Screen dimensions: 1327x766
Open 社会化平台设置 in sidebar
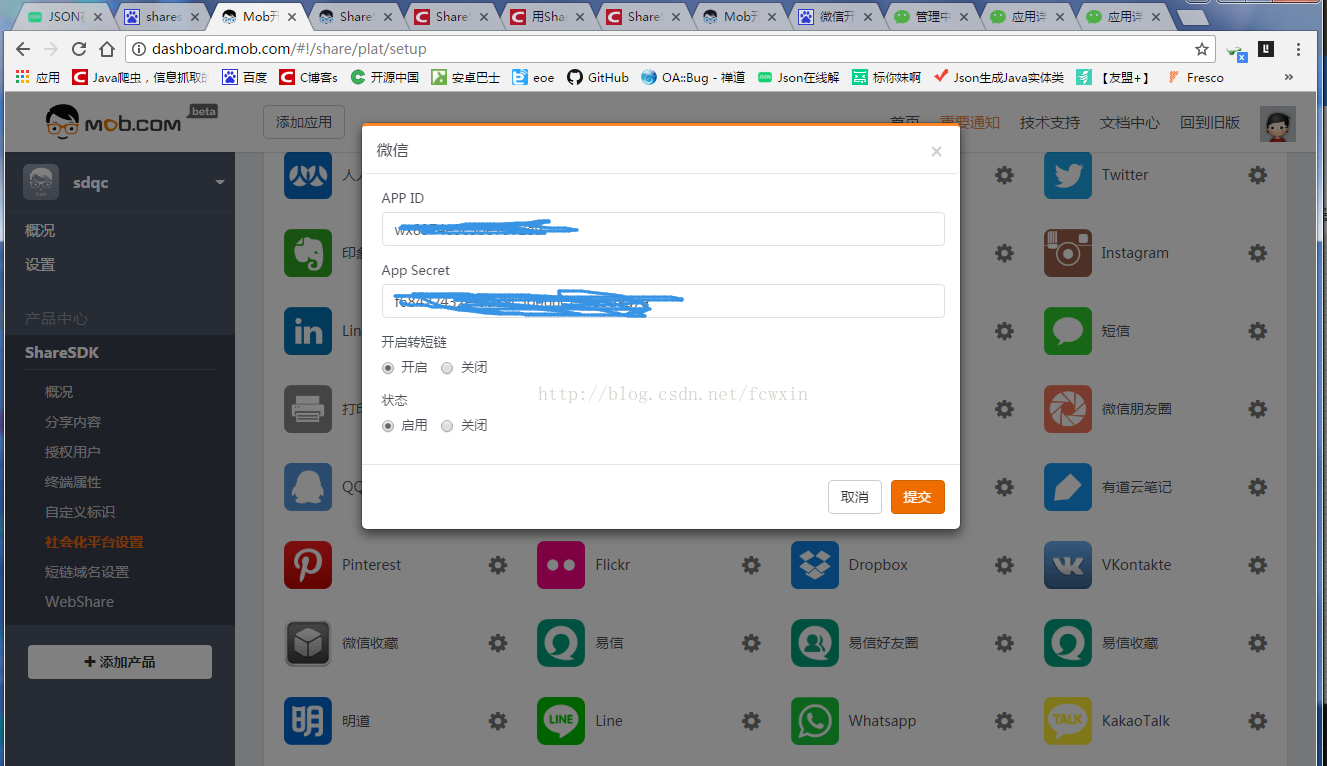pos(94,542)
